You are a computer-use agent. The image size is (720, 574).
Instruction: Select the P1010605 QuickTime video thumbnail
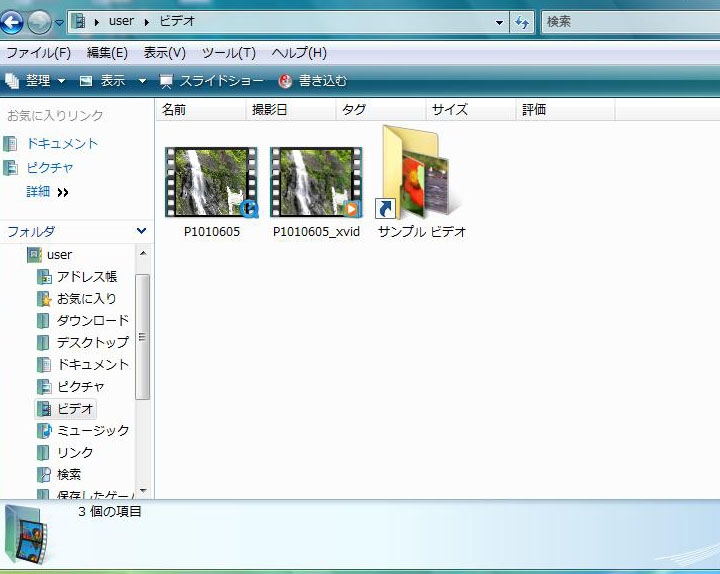click(212, 182)
